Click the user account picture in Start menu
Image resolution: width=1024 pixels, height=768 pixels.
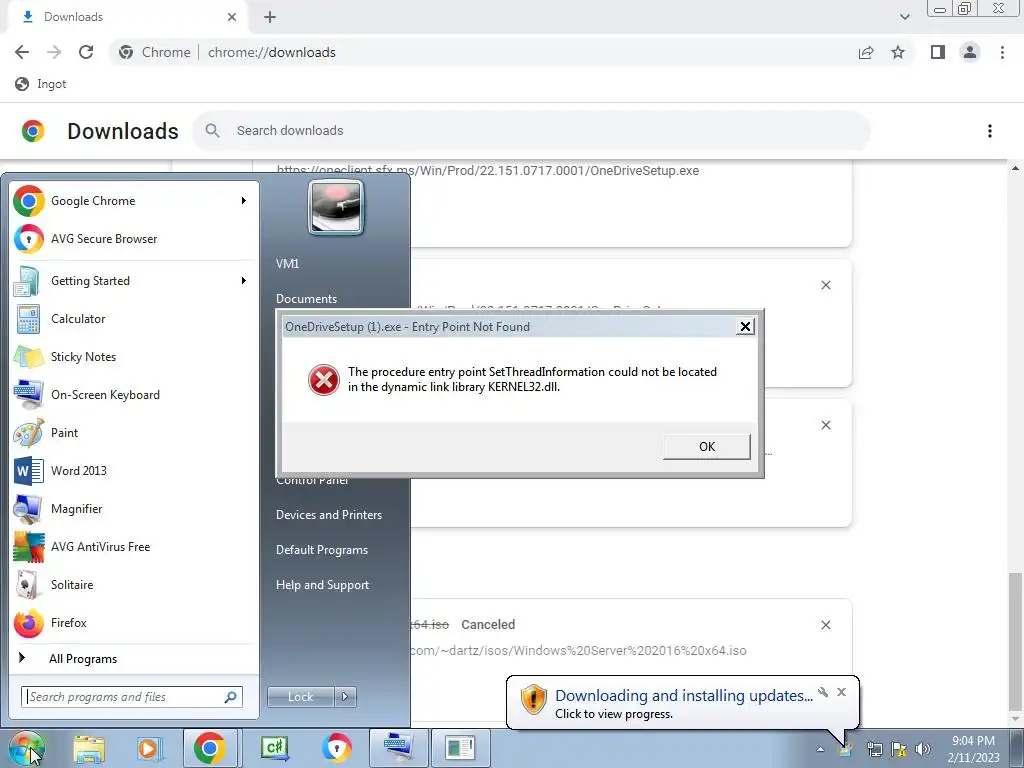tap(336, 207)
